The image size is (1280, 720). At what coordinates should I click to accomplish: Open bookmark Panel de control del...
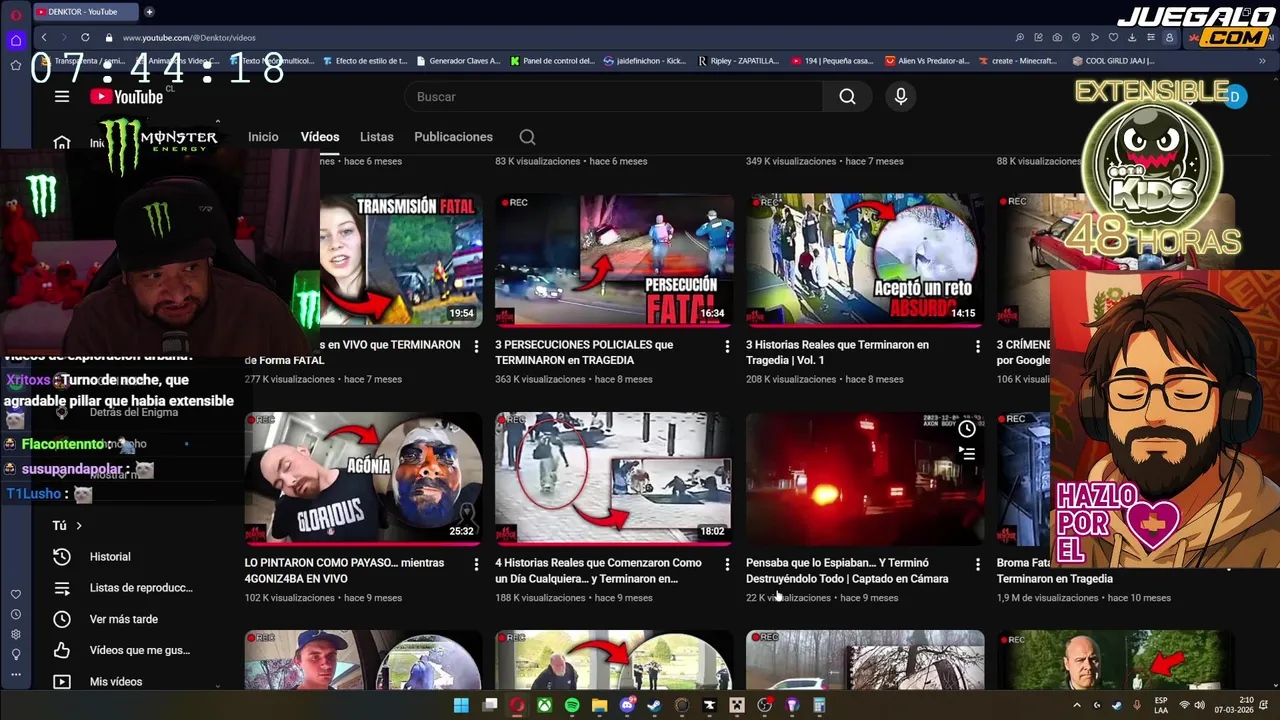(552, 61)
